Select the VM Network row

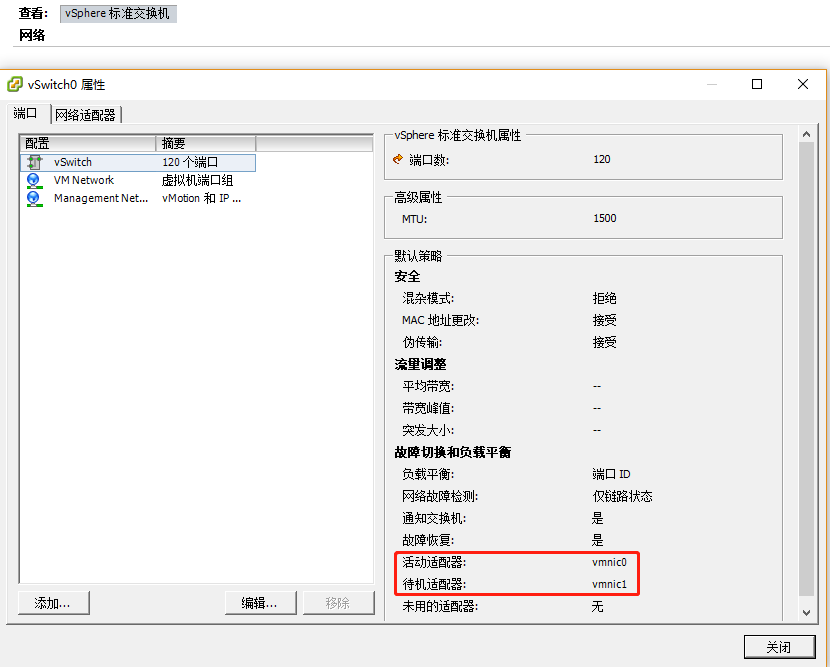coord(138,181)
